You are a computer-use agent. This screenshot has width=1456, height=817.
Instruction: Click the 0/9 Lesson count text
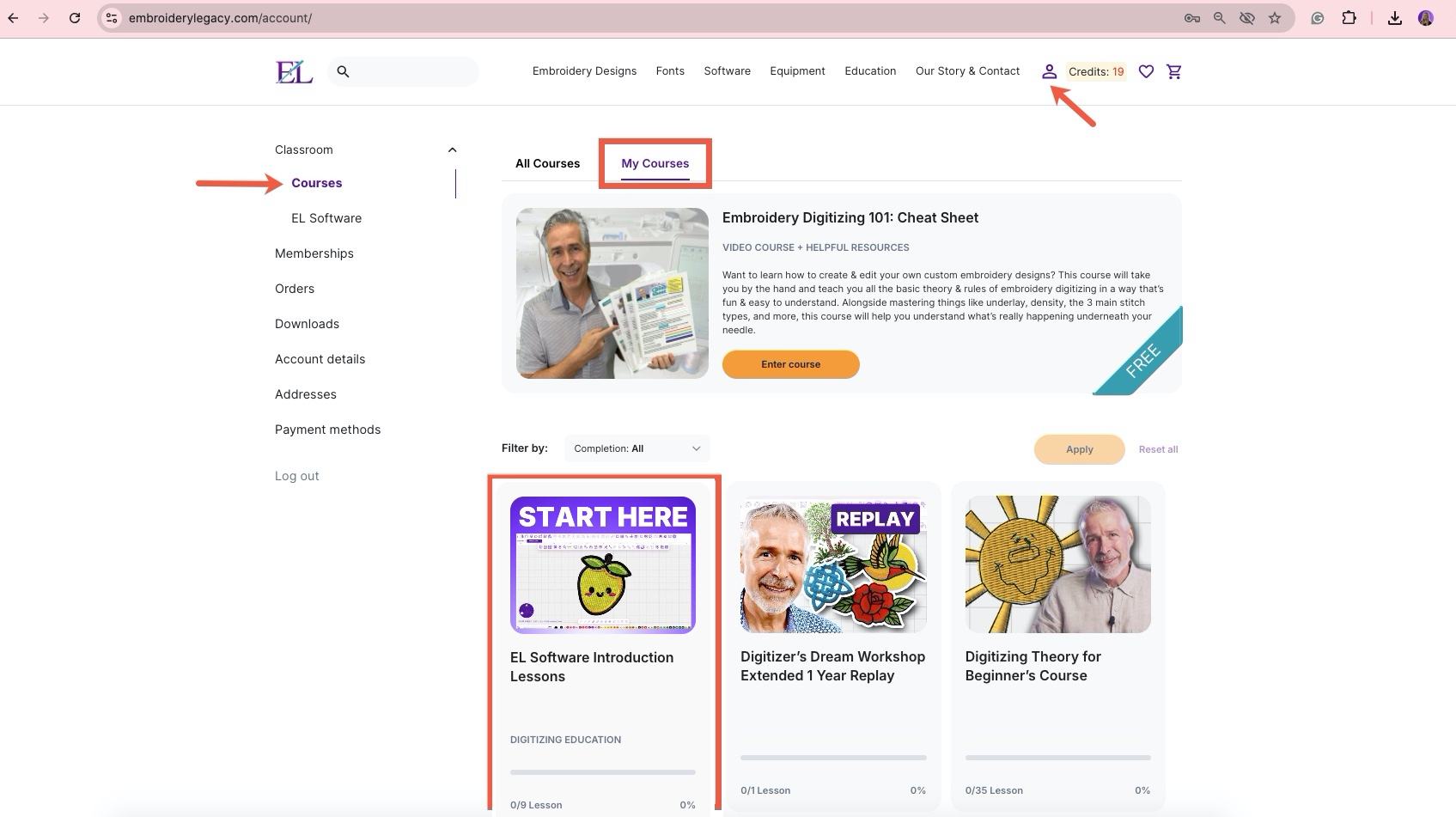536,805
